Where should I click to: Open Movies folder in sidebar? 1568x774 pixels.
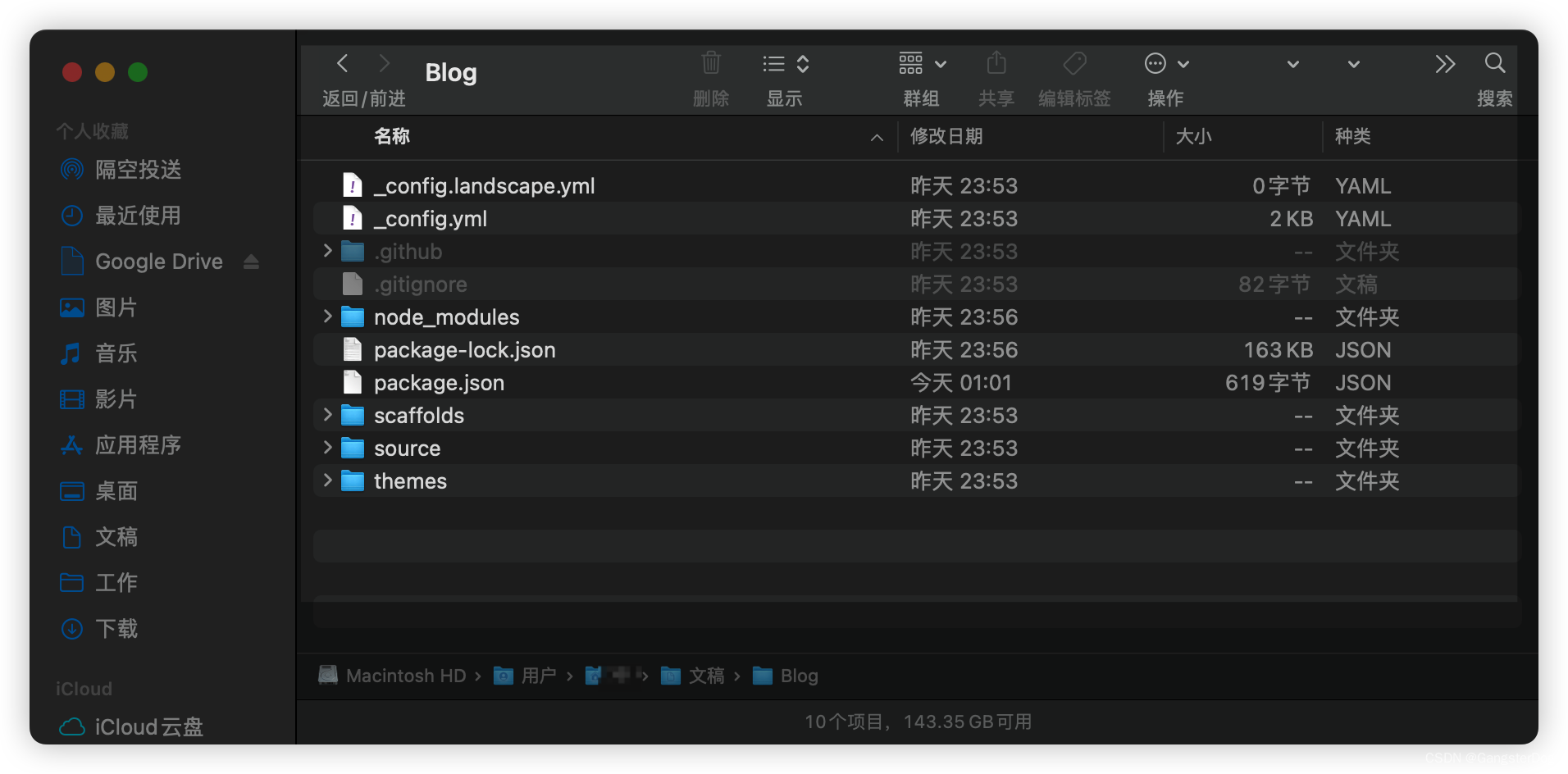[x=98, y=399]
